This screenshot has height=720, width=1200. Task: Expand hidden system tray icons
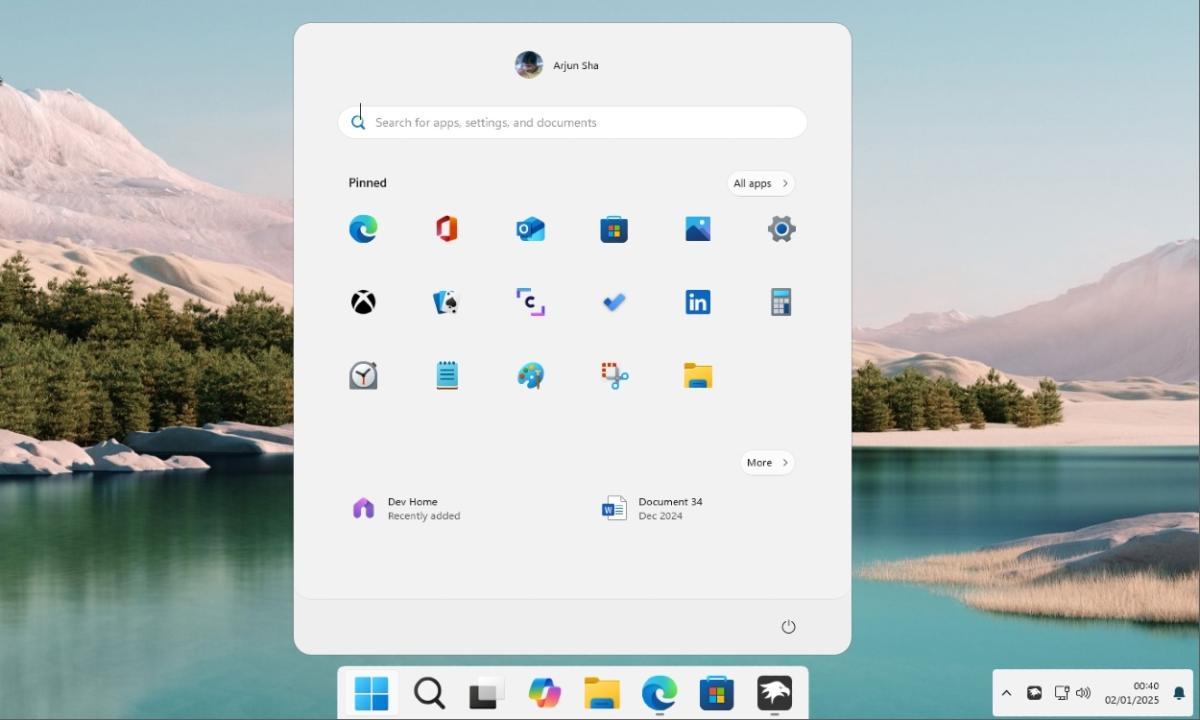1007,692
